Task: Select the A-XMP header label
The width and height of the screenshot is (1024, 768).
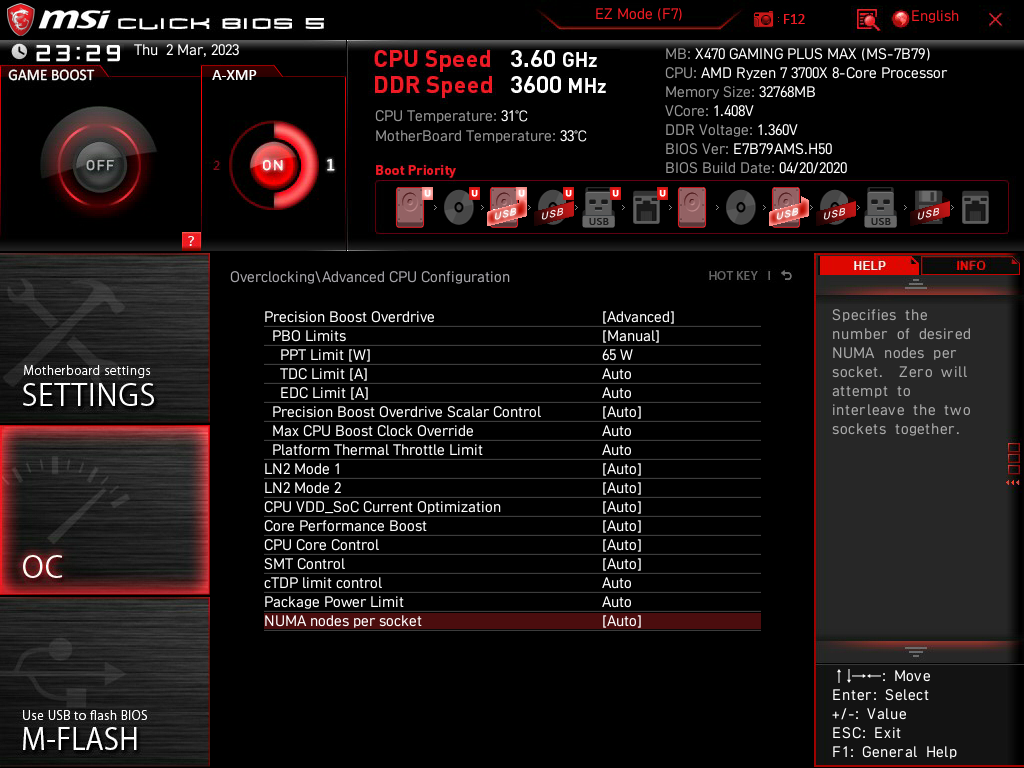Action: point(234,75)
